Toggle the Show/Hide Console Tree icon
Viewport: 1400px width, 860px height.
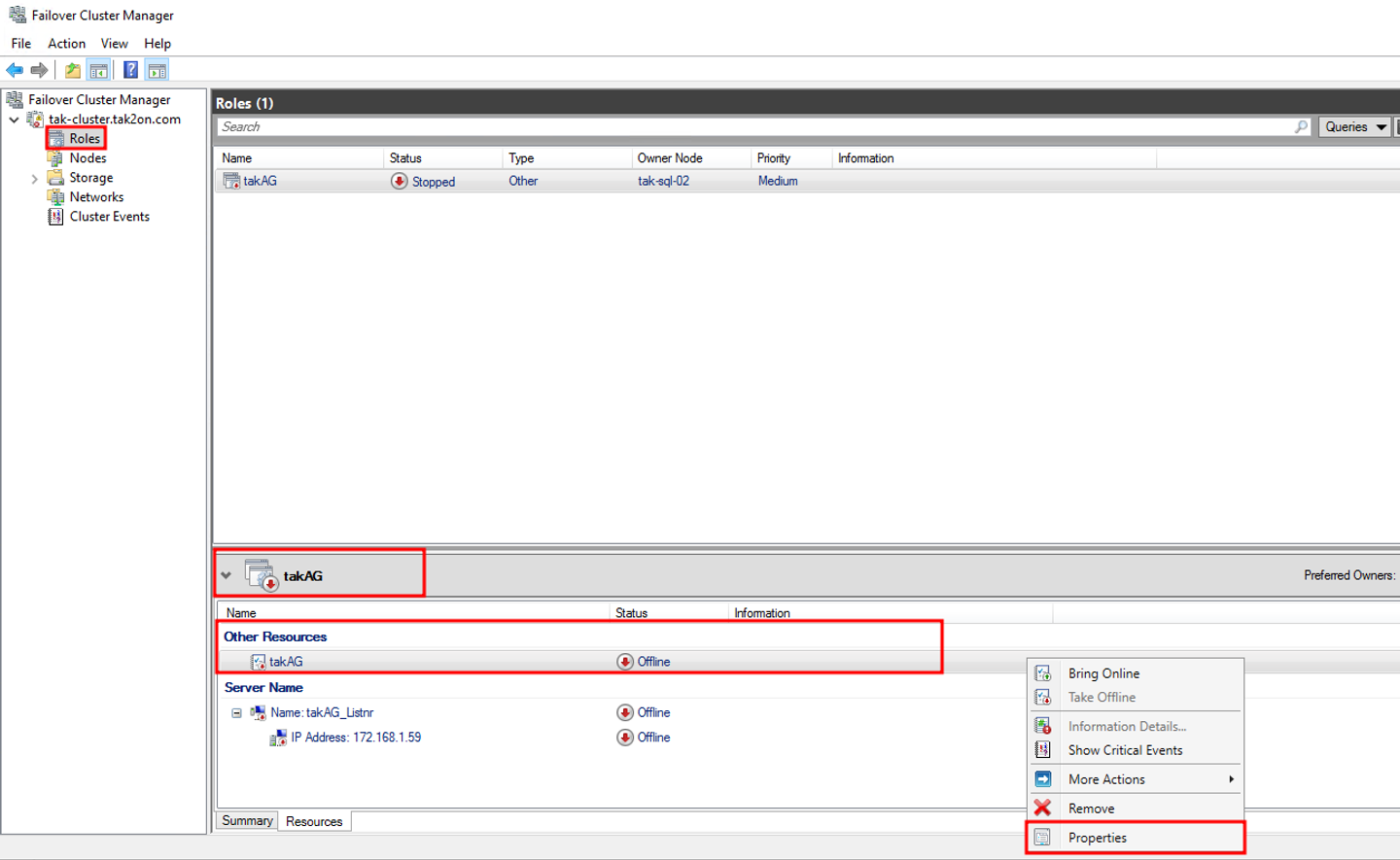(x=98, y=70)
